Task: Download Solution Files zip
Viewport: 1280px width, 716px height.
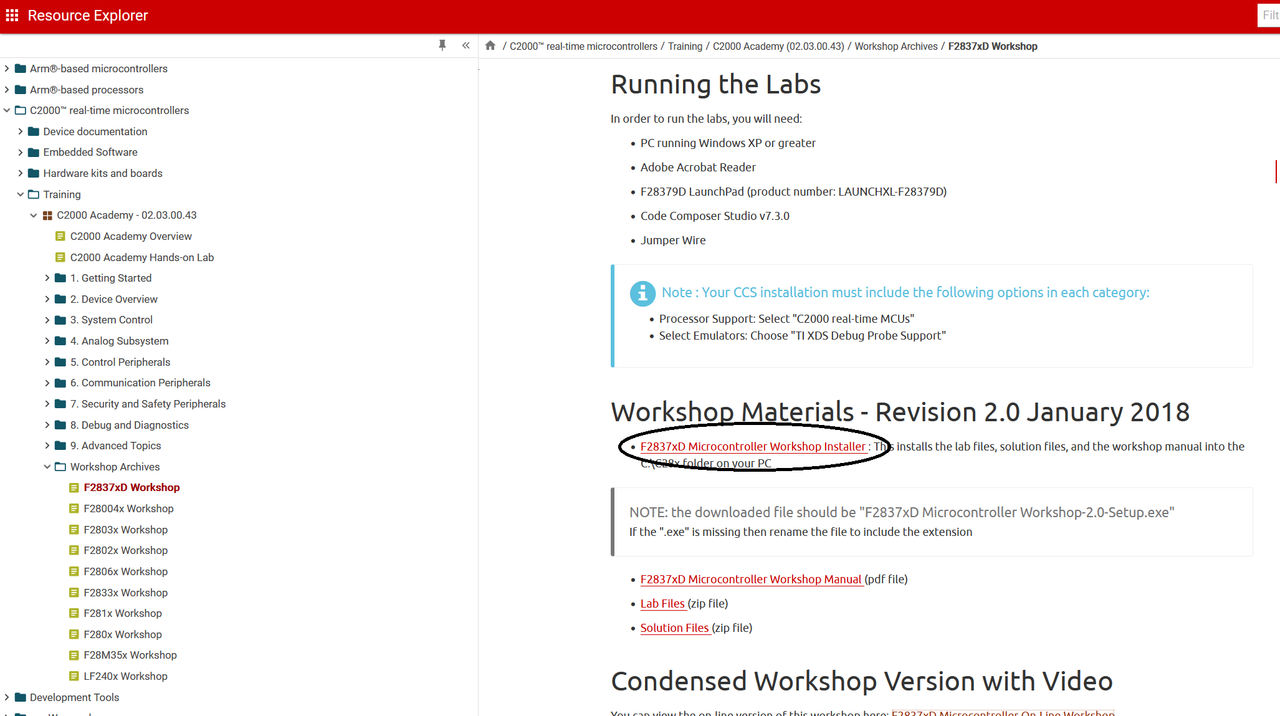Action: 675,628
